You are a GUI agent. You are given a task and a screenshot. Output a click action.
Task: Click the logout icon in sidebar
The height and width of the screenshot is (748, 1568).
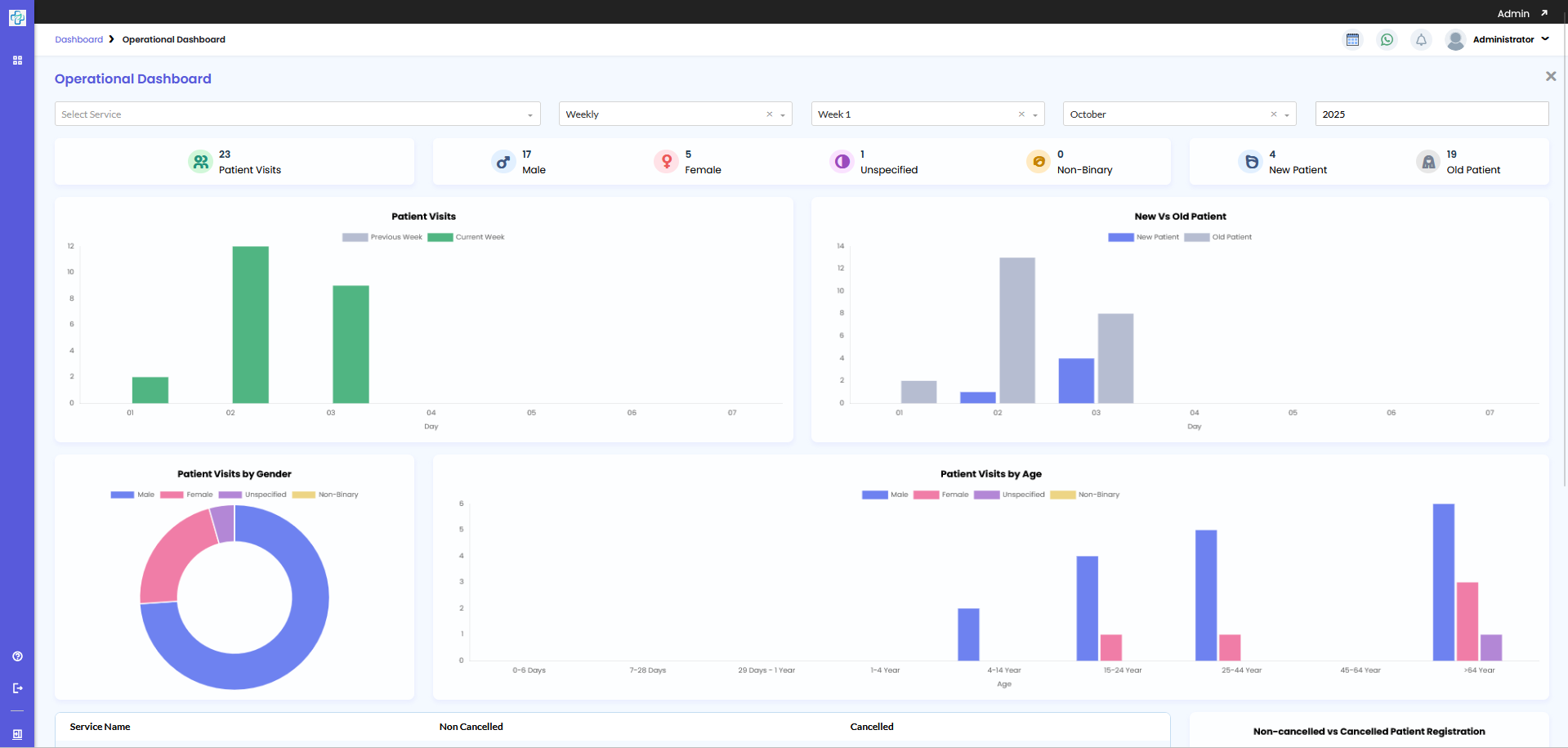click(x=17, y=688)
